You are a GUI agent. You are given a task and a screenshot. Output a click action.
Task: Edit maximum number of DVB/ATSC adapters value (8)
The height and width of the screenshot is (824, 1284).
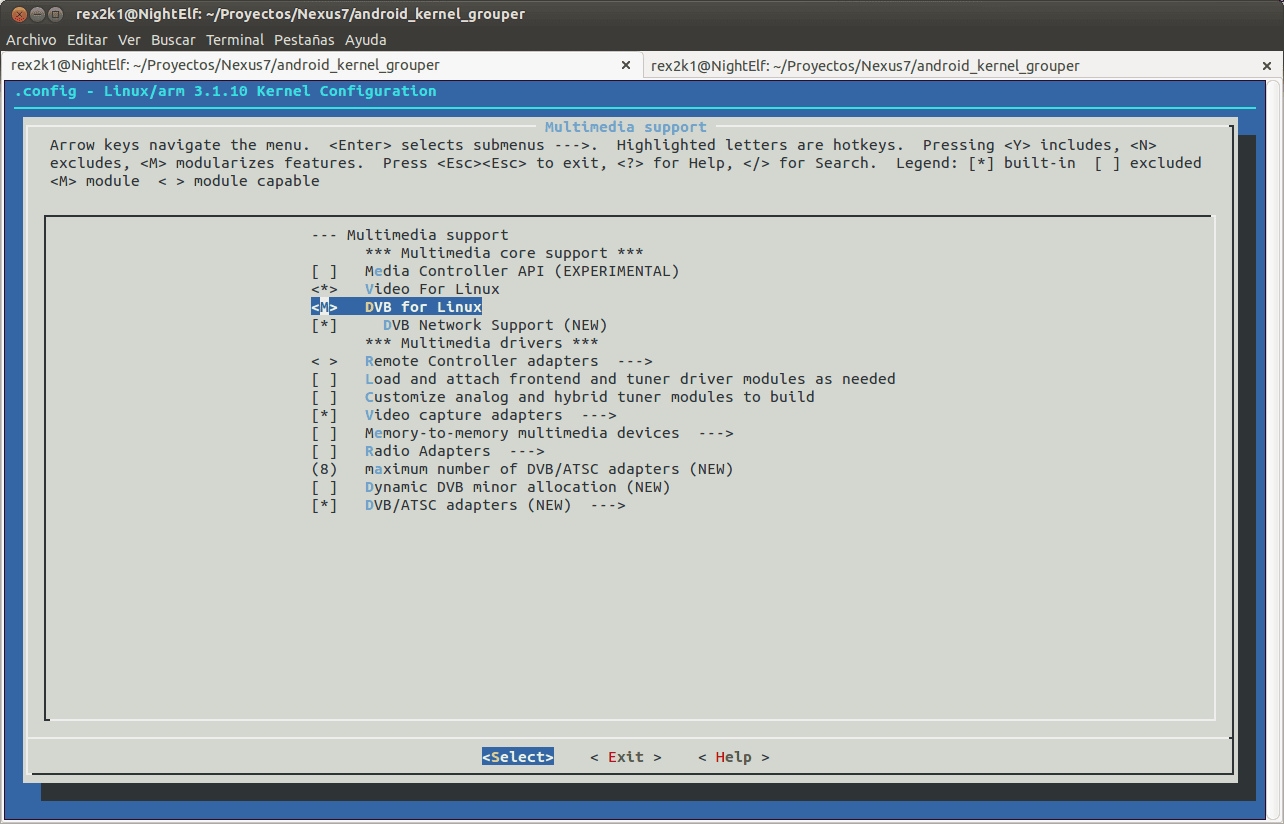tap(324, 469)
